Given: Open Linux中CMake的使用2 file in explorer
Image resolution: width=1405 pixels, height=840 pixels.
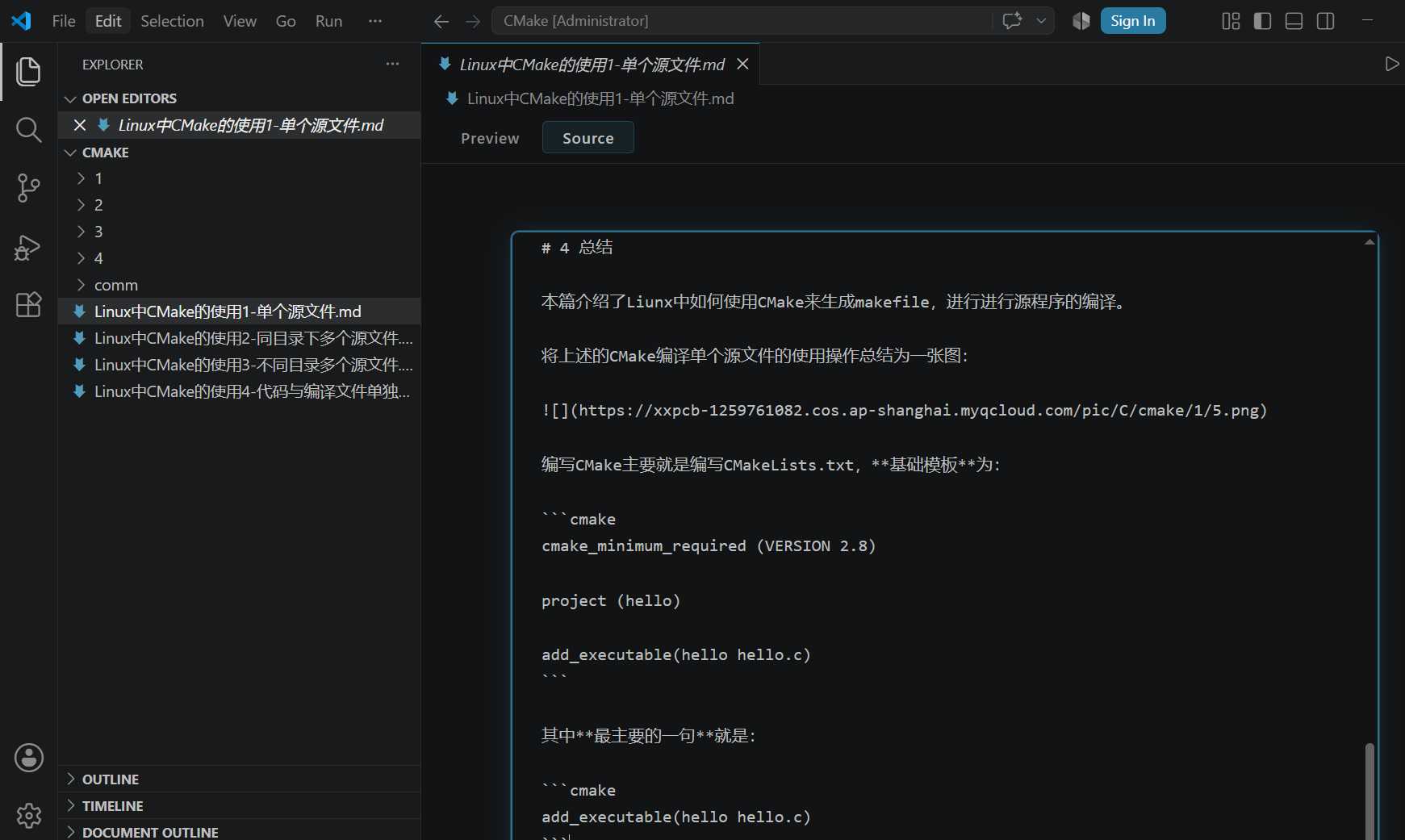Looking at the screenshot, I should coord(240,338).
